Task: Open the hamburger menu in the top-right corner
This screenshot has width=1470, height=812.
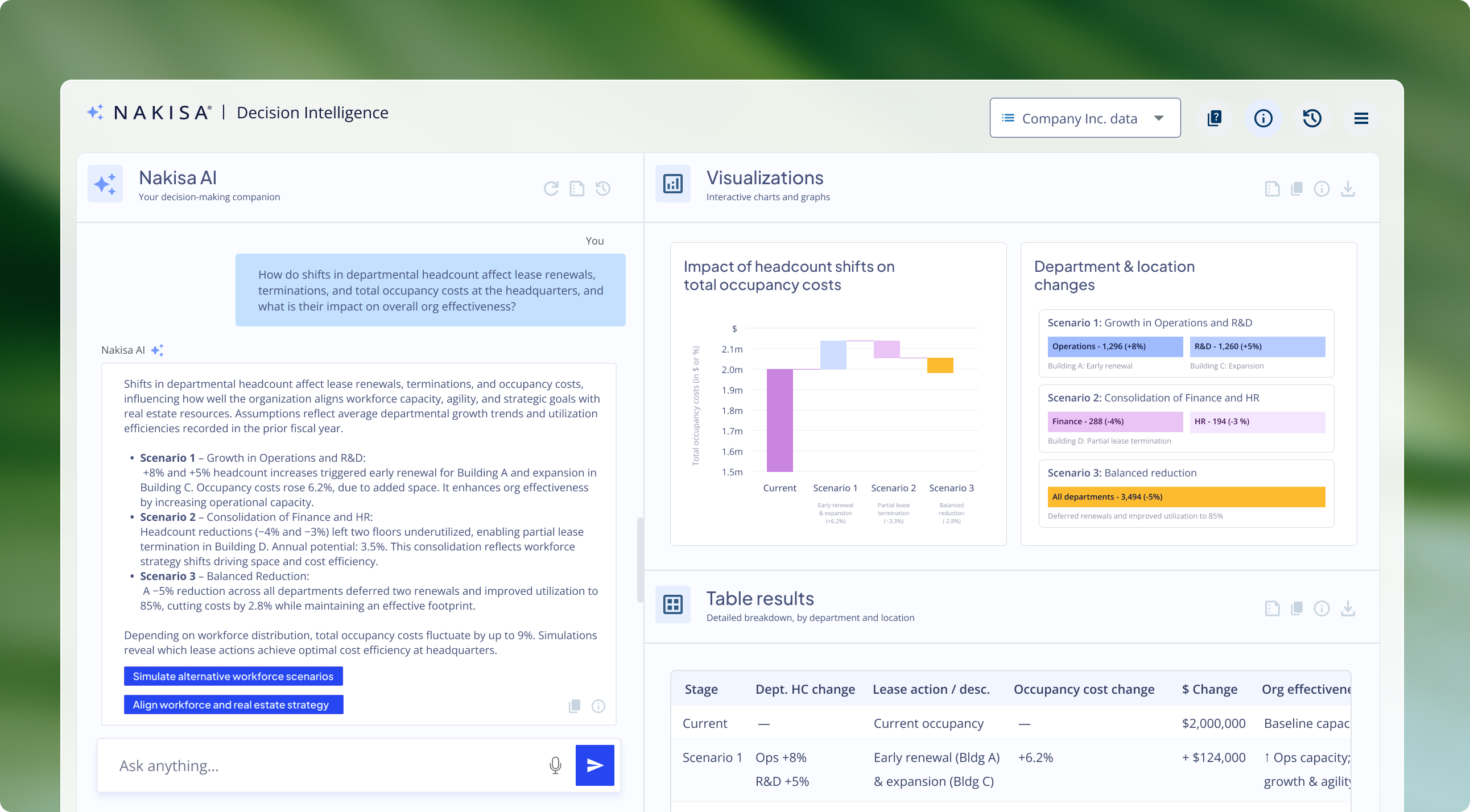Action: pyautogui.click(x=1361, y=118)
